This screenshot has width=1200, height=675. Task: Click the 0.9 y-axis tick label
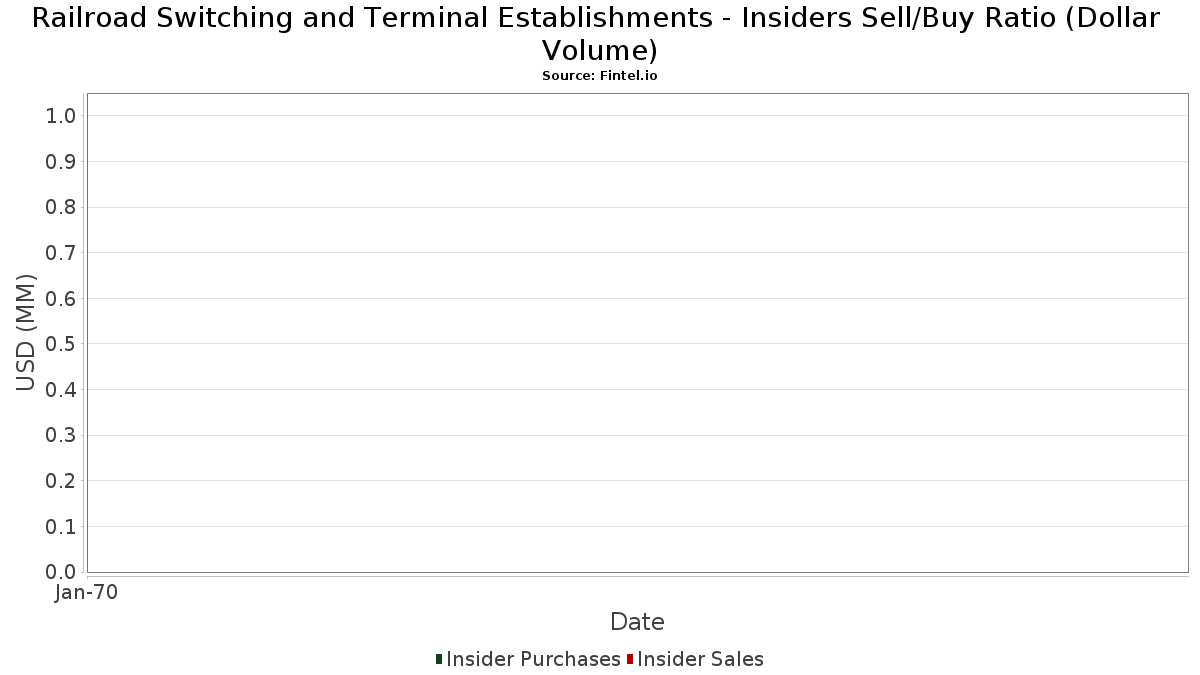pyautogui.click(x=61, y=162)
